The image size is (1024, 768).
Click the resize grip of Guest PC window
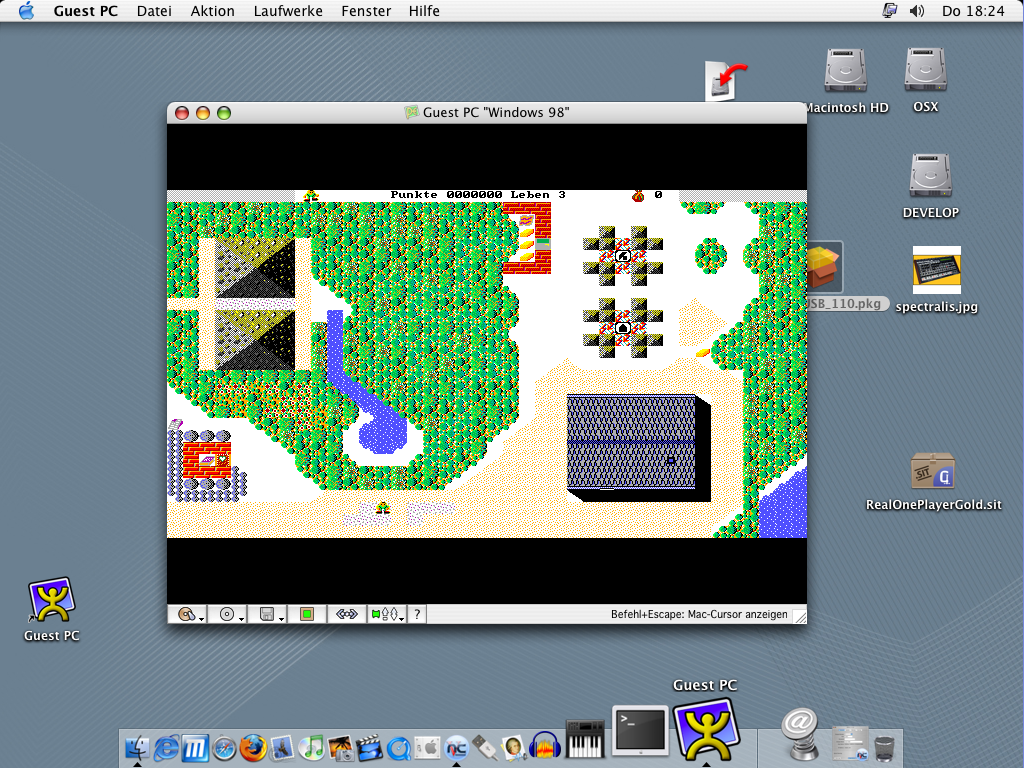[799, 616]
